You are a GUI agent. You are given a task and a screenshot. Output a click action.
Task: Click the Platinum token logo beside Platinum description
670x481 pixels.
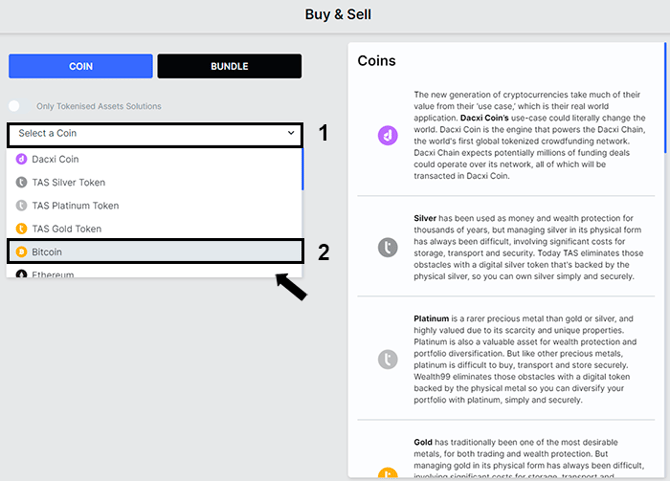pos(388,359)
